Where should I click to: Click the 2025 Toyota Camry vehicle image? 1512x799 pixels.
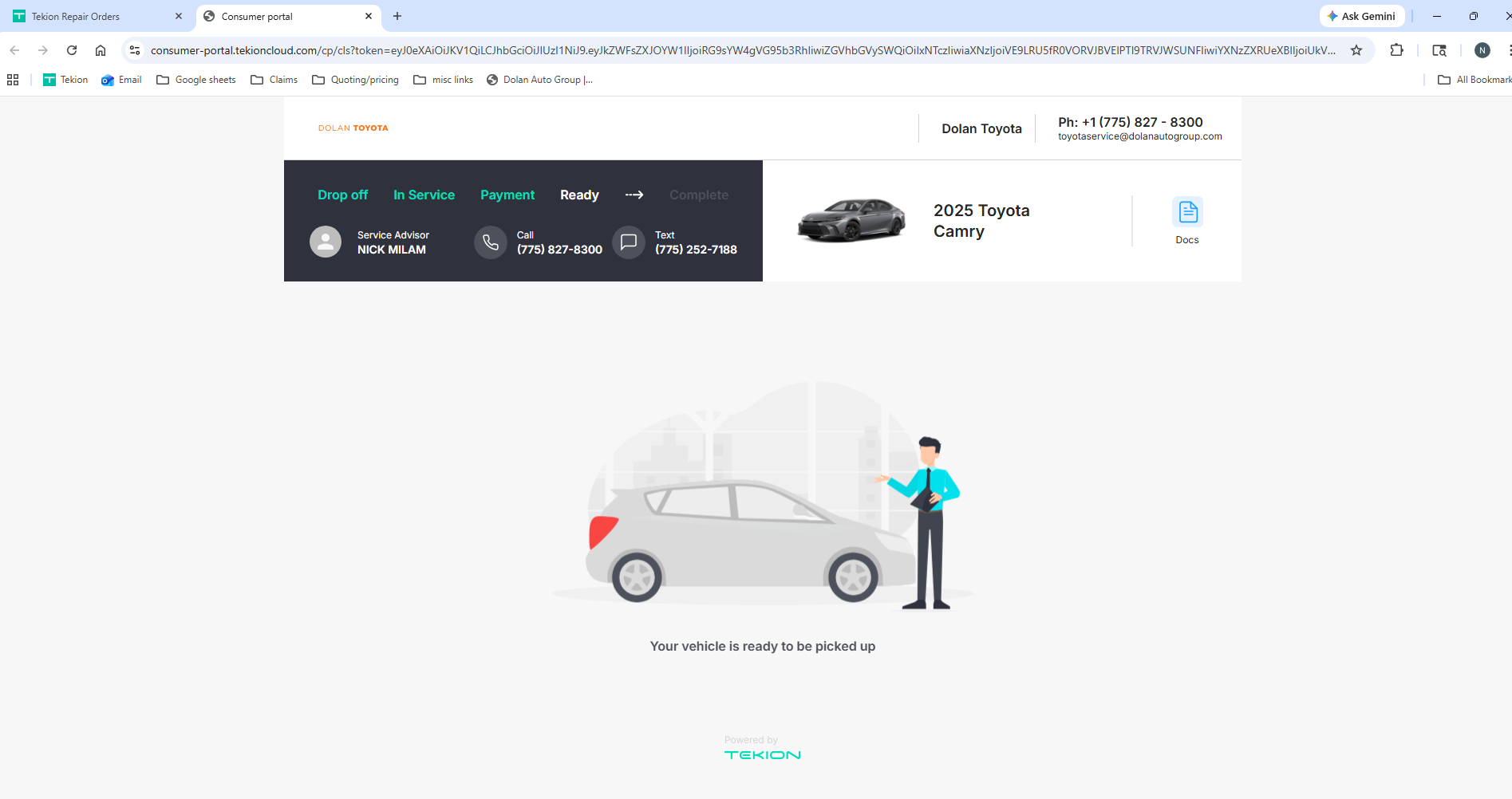coord(851,220)
